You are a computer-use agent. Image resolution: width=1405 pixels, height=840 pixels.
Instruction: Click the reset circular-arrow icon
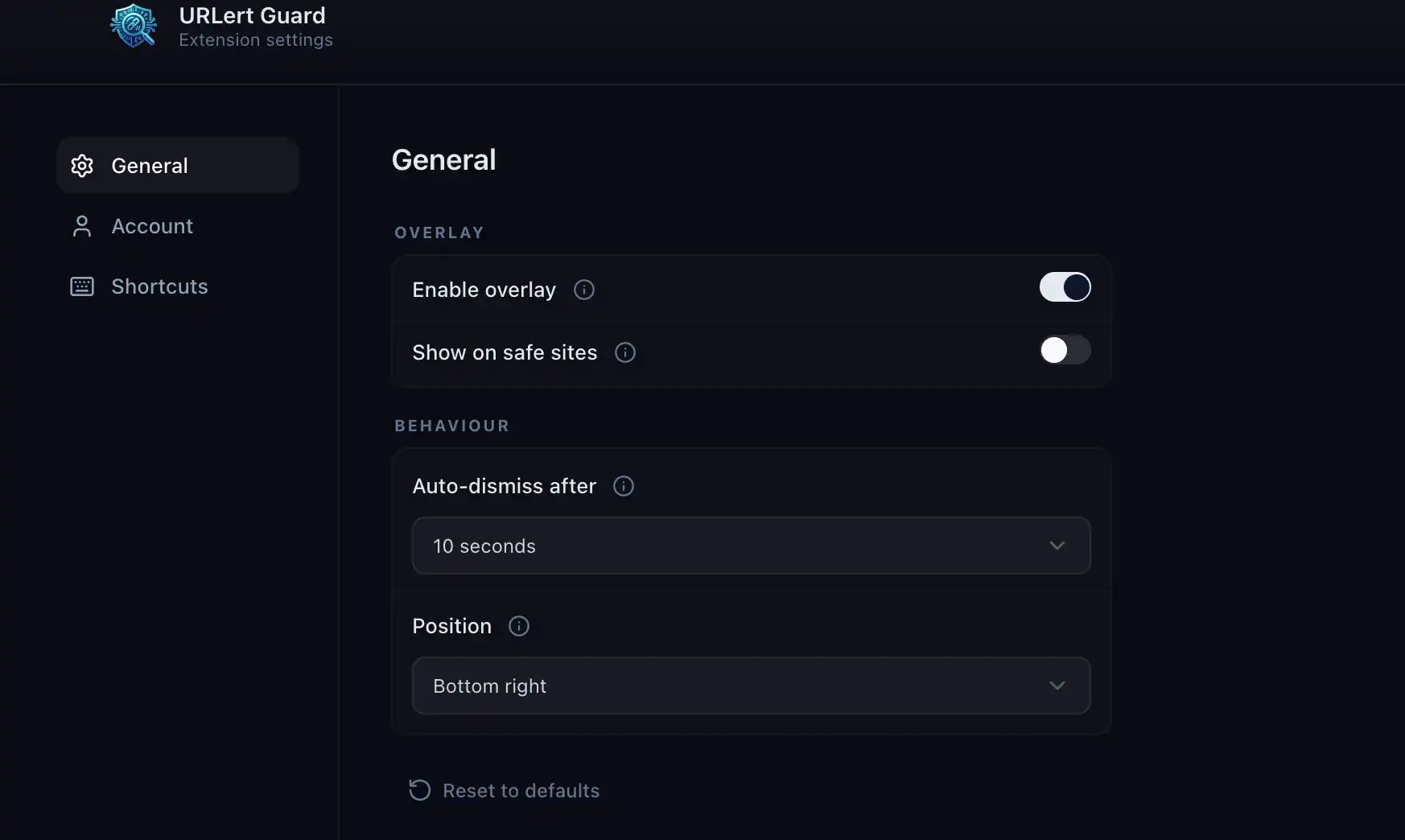pos(419,790)
